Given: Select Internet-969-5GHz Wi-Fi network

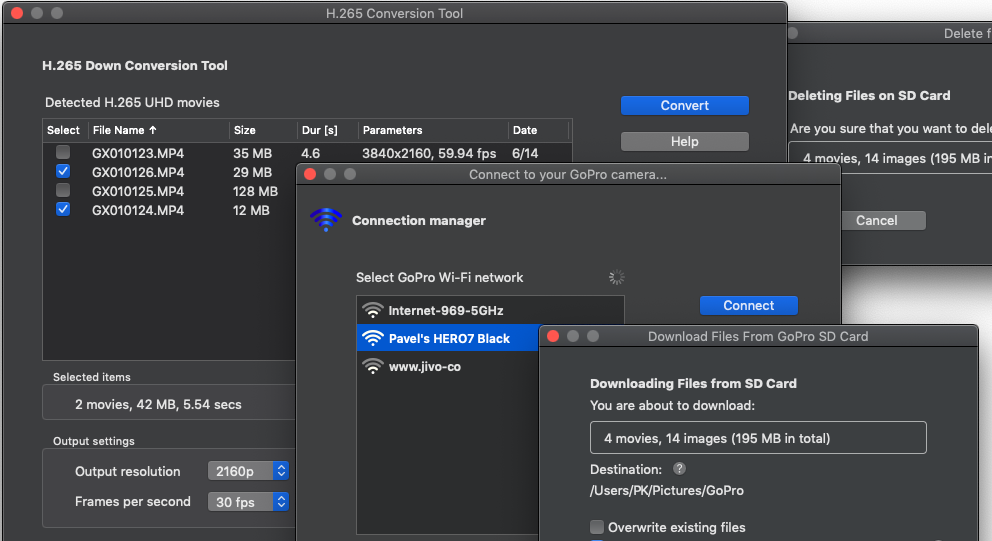Looking at the screenshot, I should tap(490, 311).
